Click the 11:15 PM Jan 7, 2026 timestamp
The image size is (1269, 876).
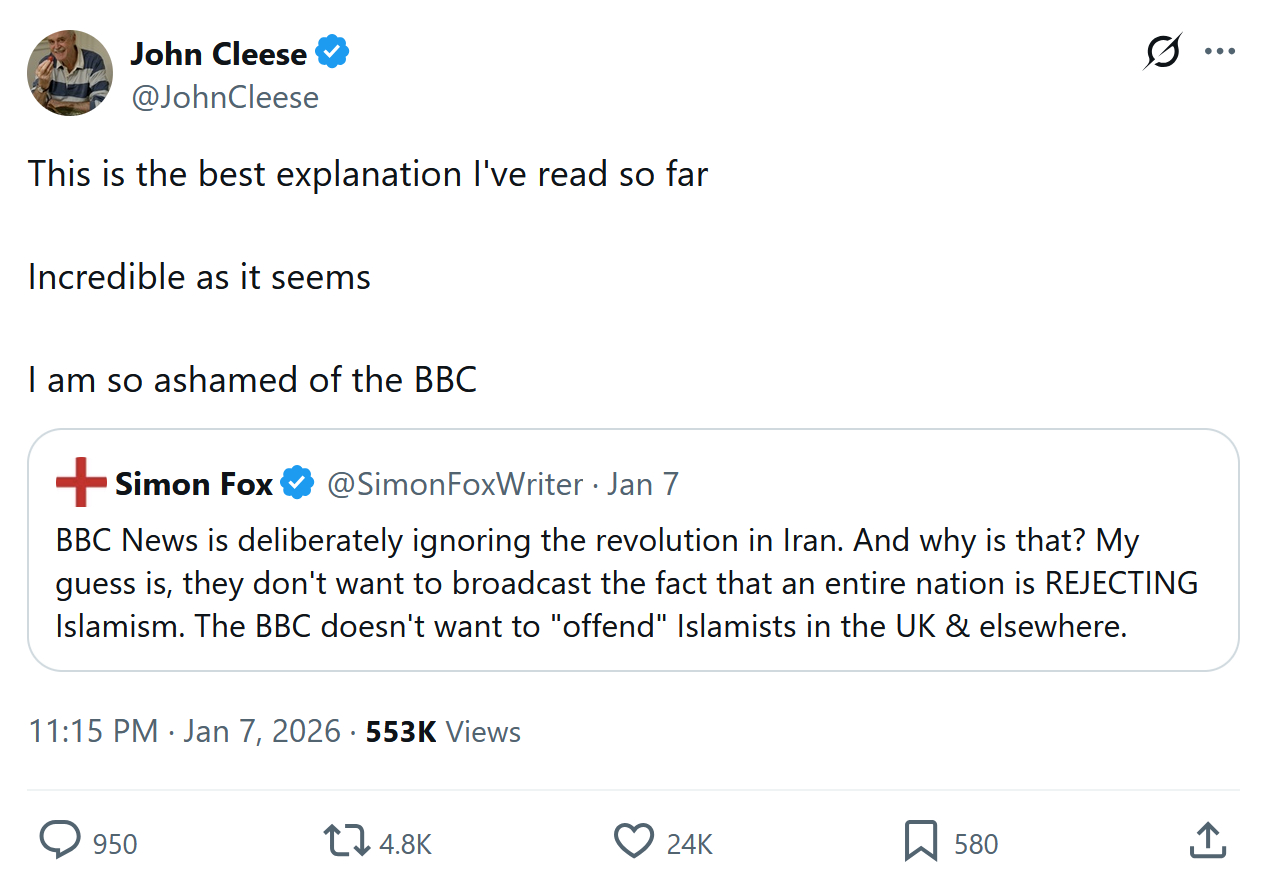pyautogui.click(x=185, y=731)
